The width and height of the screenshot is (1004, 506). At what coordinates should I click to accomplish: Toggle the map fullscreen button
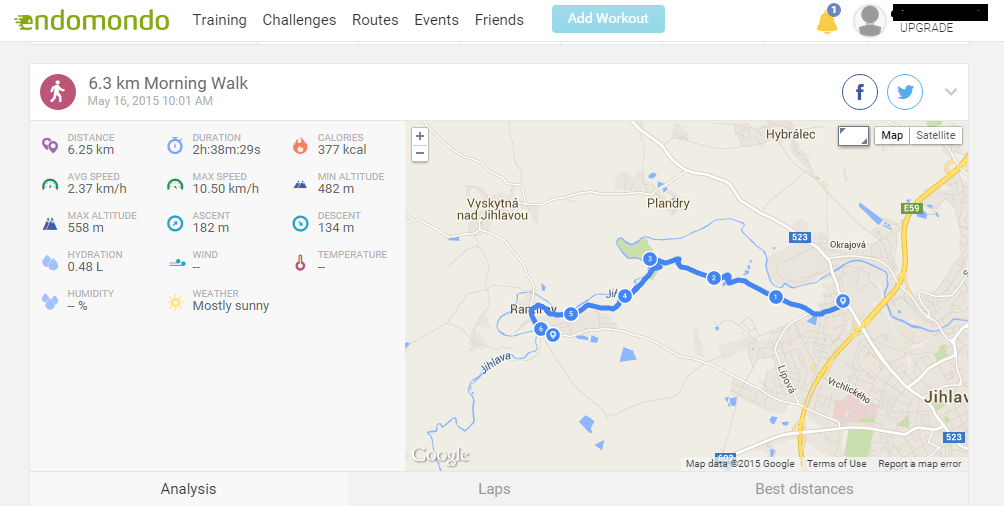point(854,136)
